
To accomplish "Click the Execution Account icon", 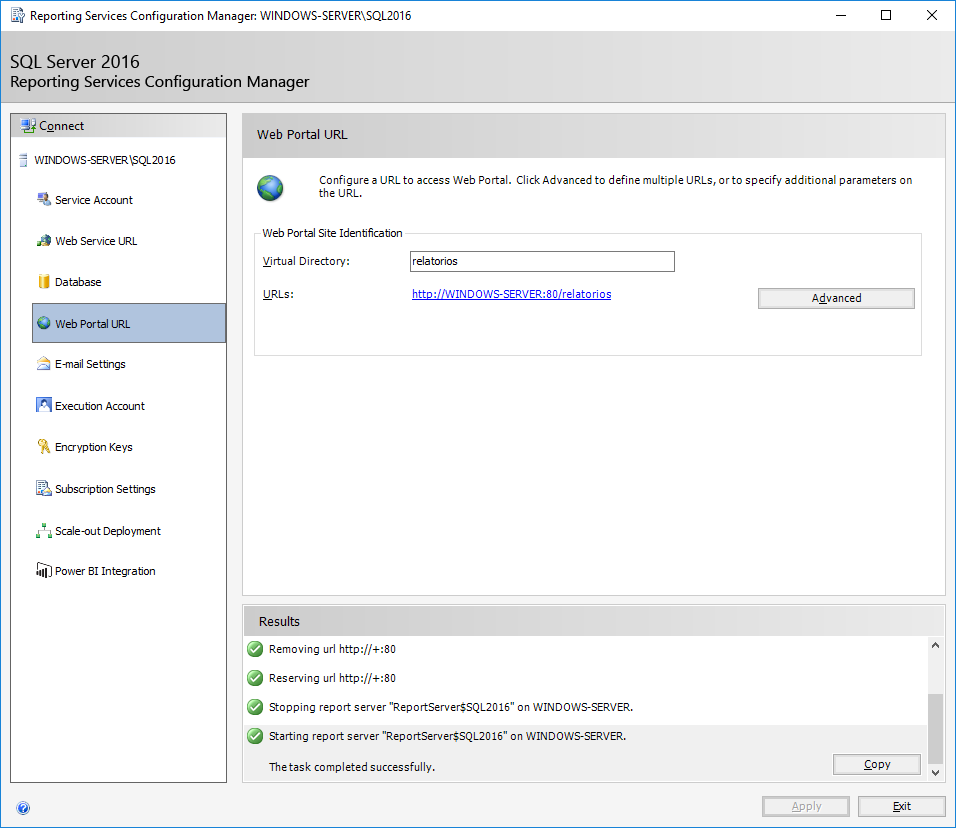I will point(44,405).
